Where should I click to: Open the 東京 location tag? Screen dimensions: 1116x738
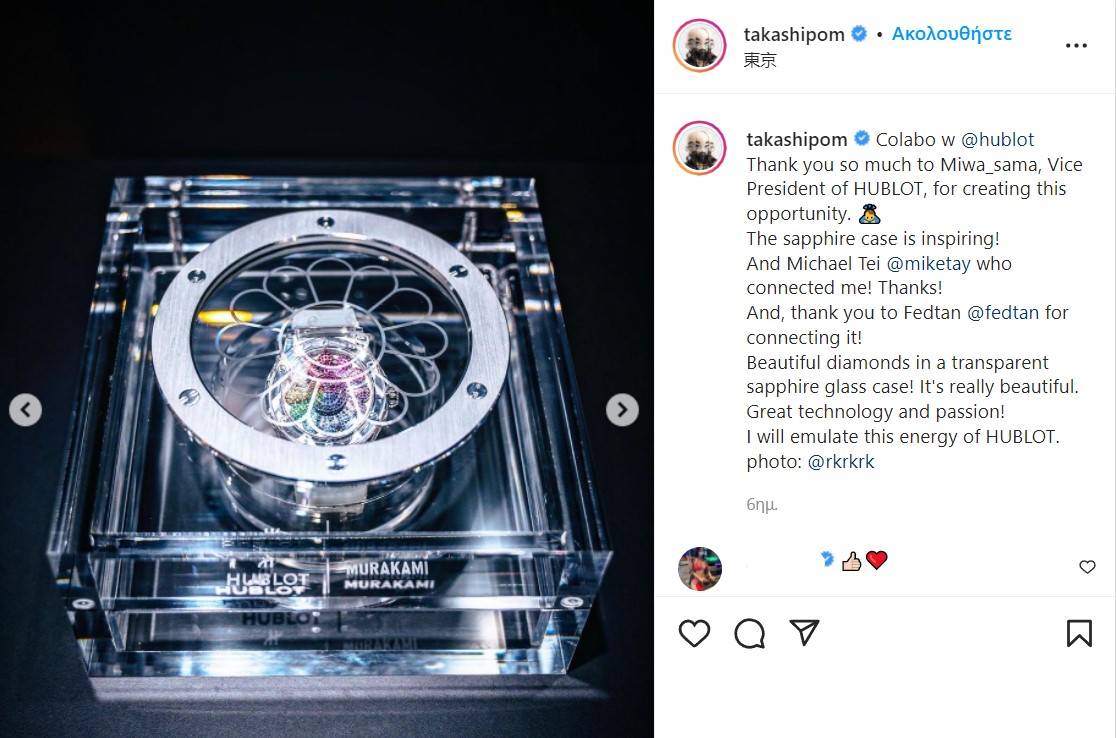pos(760,60)
